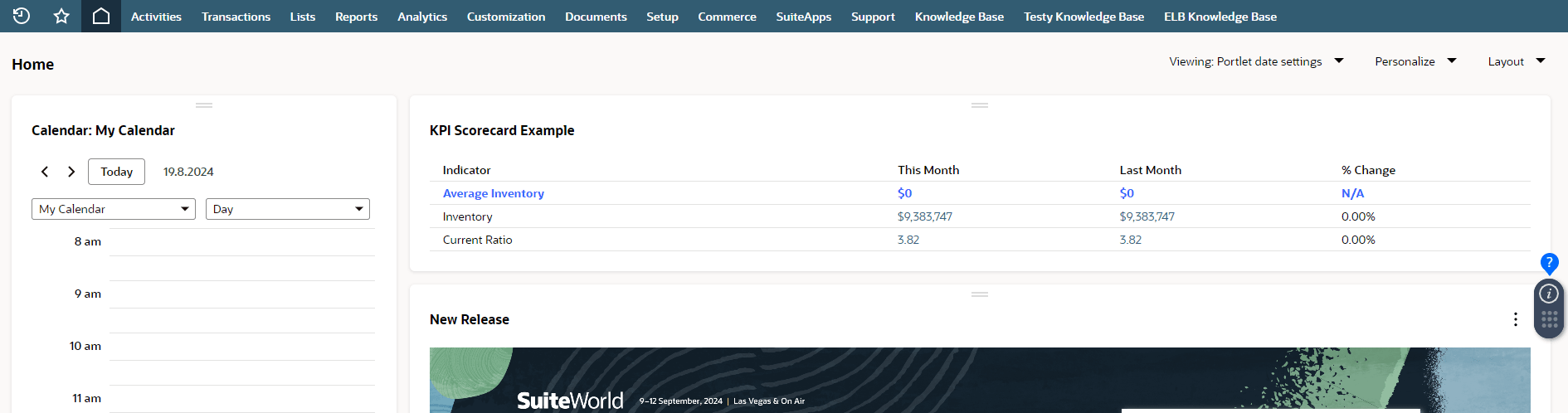Go to previous day in calendar
The image size is (1568, 413).
click(45, 172)
